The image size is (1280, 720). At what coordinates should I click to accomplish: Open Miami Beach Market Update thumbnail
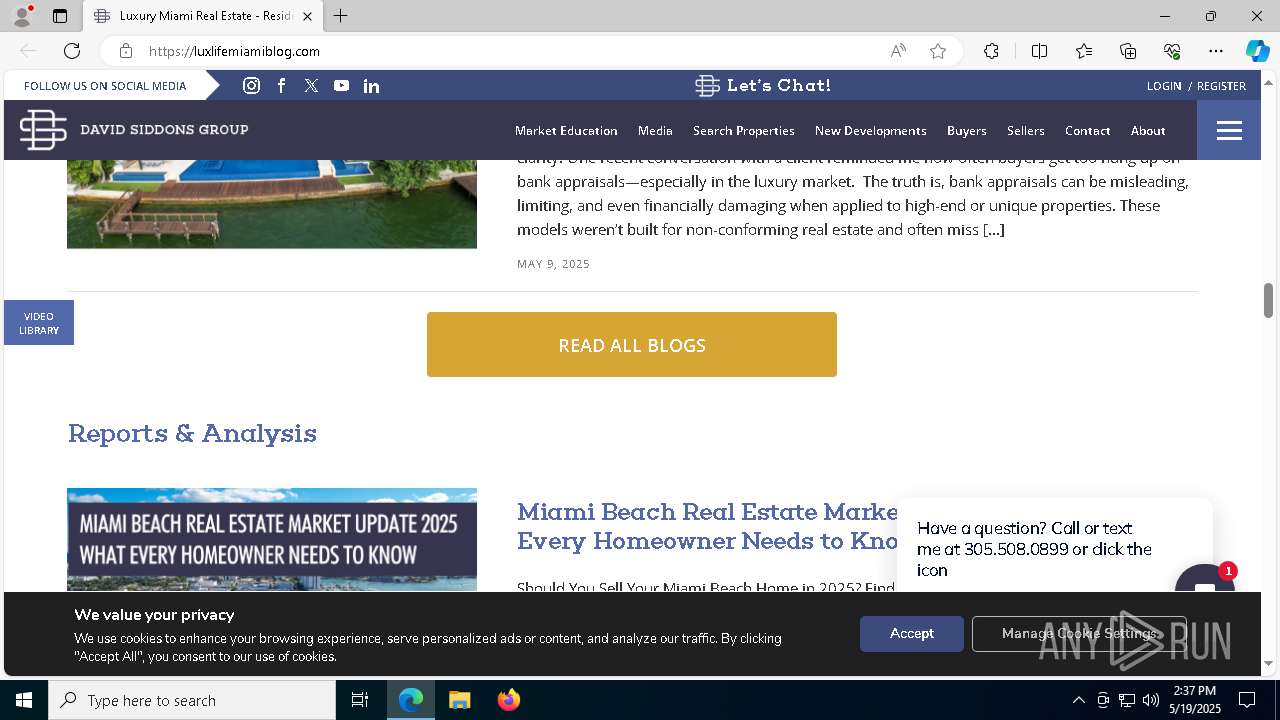pyautogui.click(x=272, y=540)
